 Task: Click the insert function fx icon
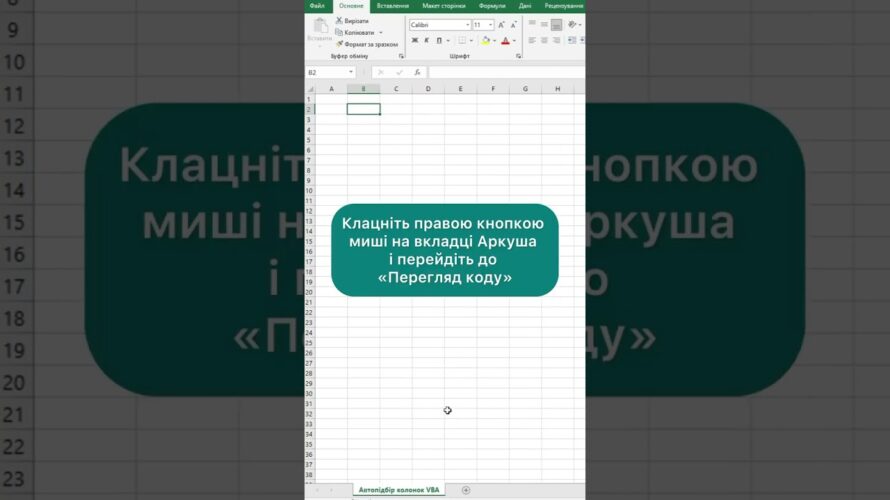click(417, 73)
